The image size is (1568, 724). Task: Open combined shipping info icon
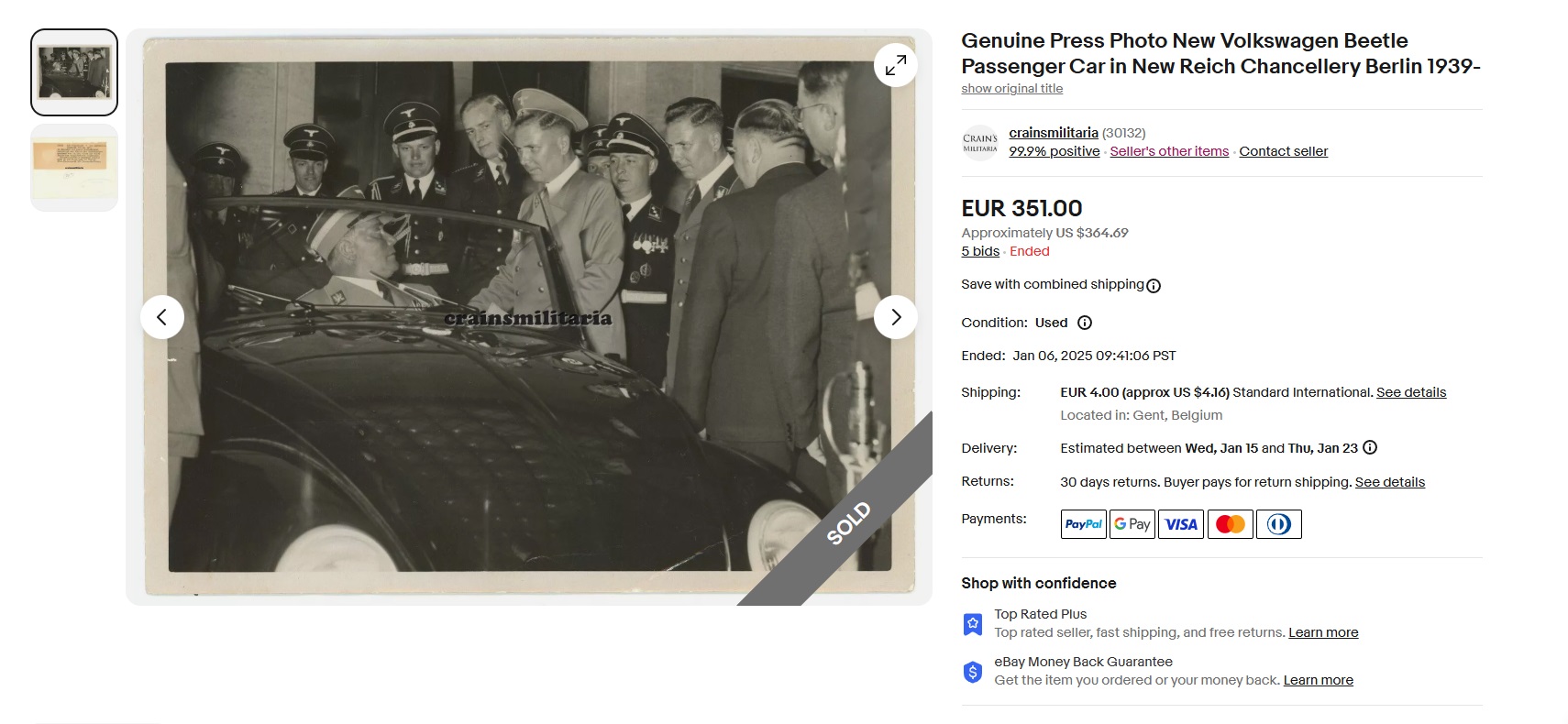1154,286
